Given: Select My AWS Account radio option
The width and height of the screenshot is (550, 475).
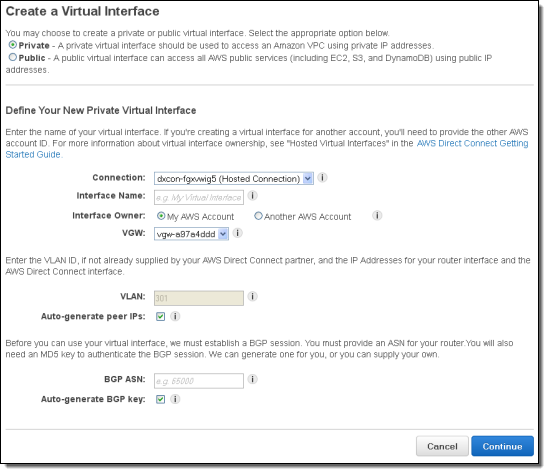Looking at the screenshot, I should (x=161, y=216).
